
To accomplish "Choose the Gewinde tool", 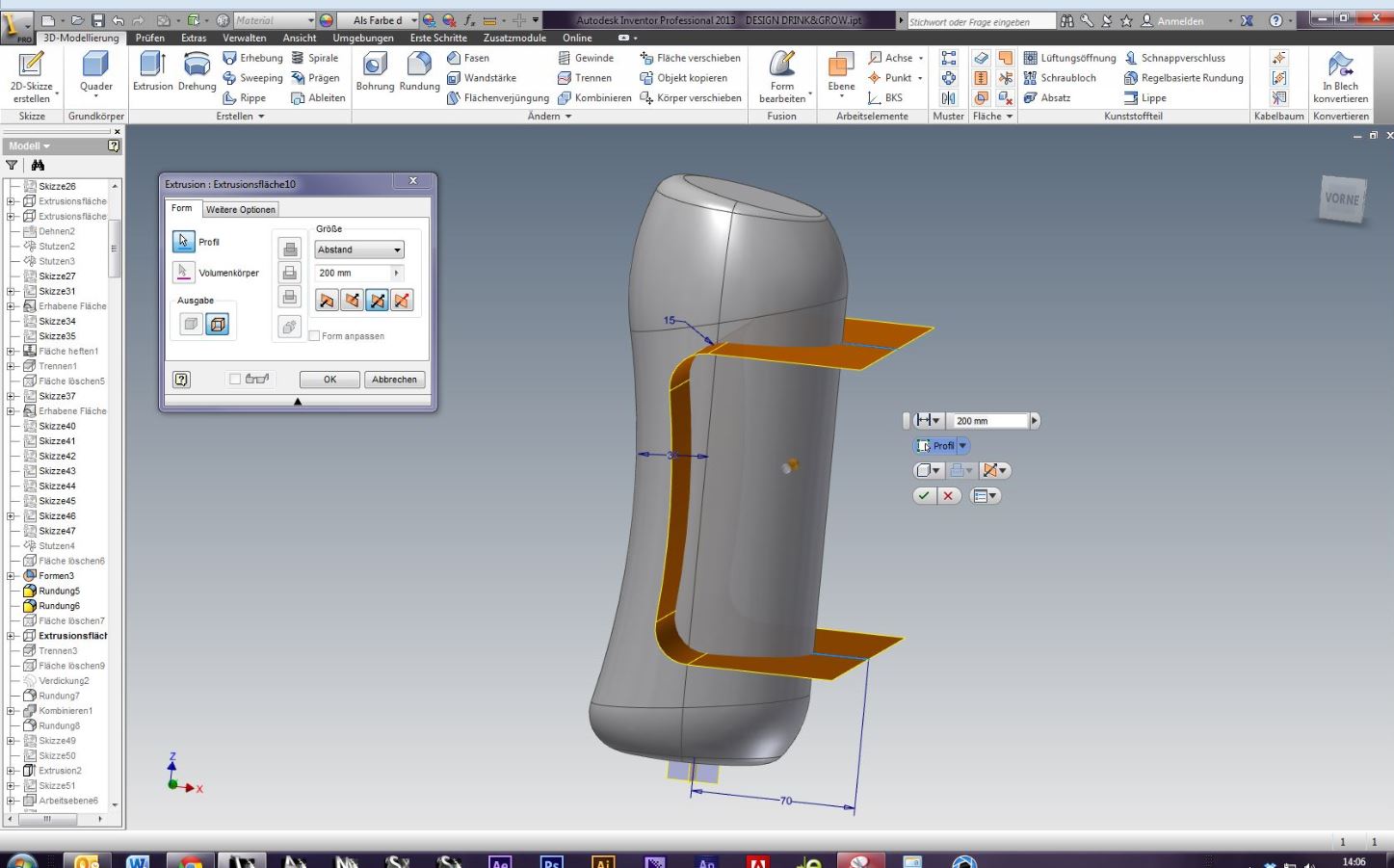I will [x=586, y=58].
